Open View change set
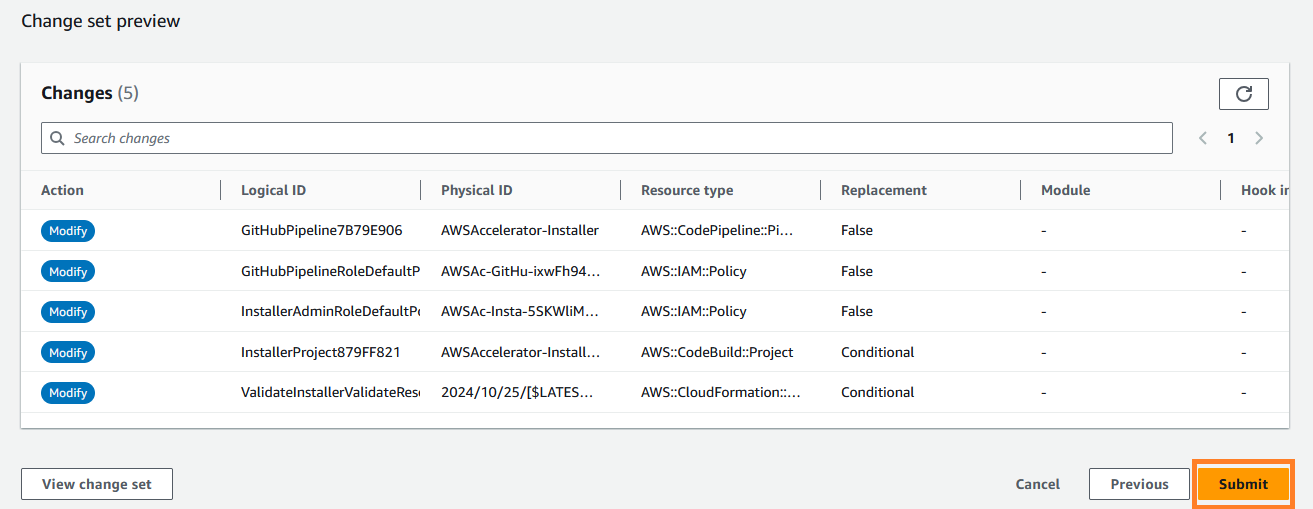Viewport: 1313px width, 509px height. click(97, 484)
